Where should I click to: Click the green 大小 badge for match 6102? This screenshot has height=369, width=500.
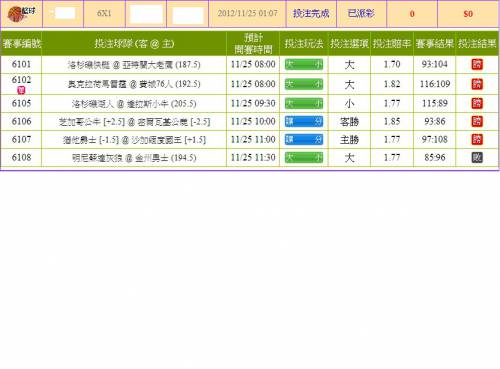pos(304,84)
